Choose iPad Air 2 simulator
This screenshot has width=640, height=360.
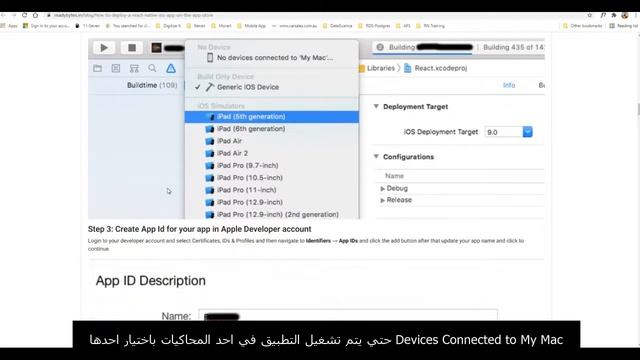click(x=271, y=153)
